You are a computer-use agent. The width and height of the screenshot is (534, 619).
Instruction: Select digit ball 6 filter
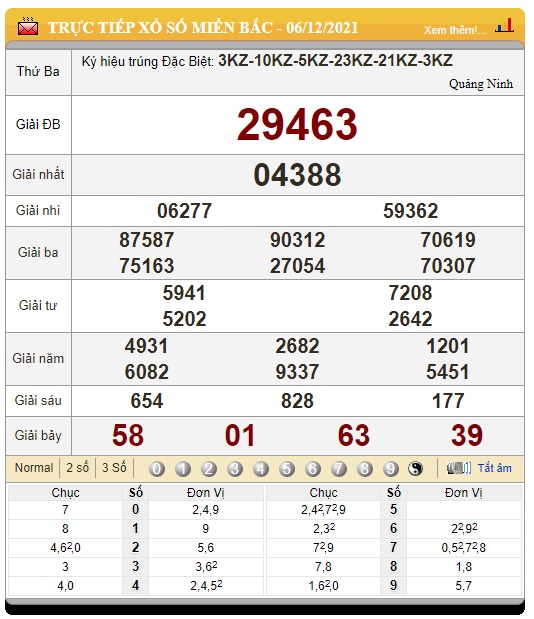[313, 469]
